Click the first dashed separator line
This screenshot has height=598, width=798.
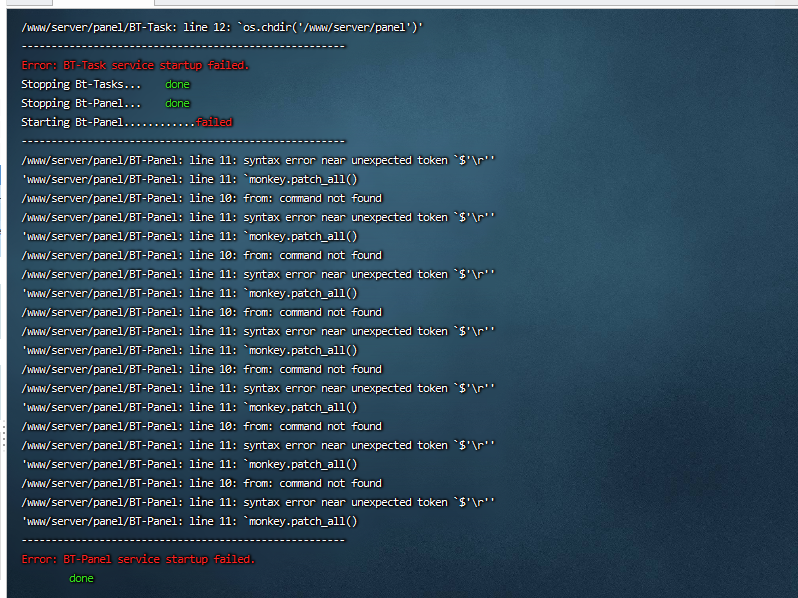point(183,46)
